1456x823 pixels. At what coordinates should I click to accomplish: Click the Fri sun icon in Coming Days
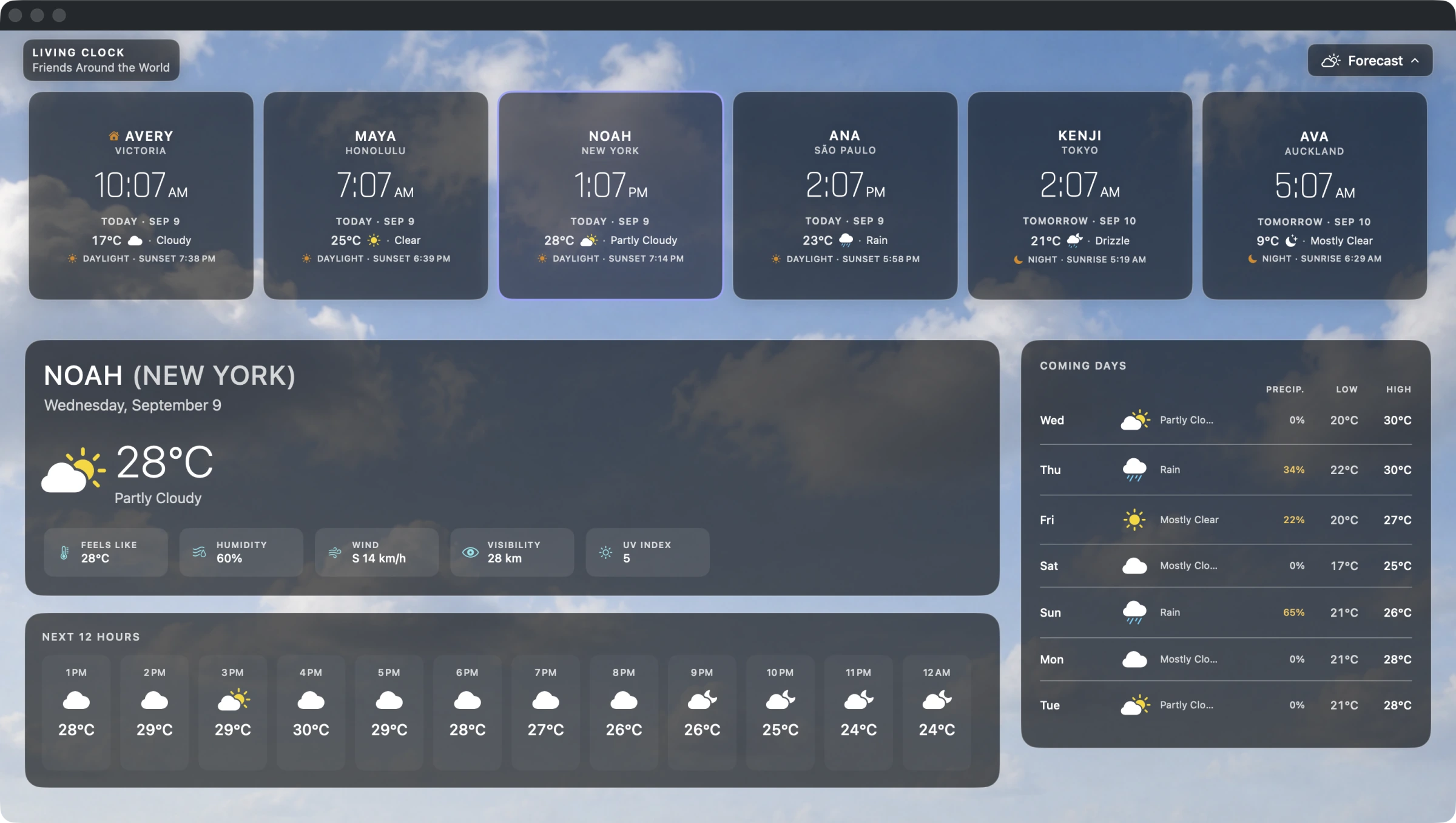tap(1134, 520)
